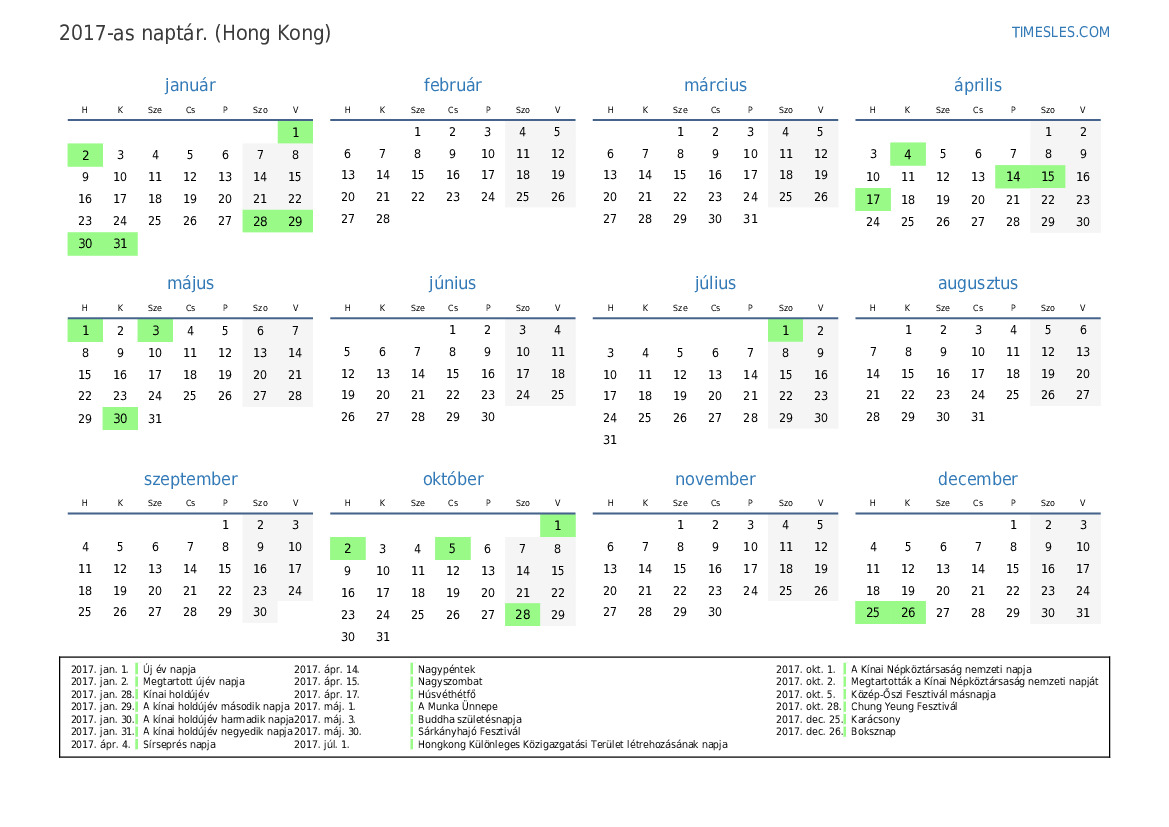Select the január month heading
Image resolution: width=1169 pixels, height=827 pixels.
(190, 85)
